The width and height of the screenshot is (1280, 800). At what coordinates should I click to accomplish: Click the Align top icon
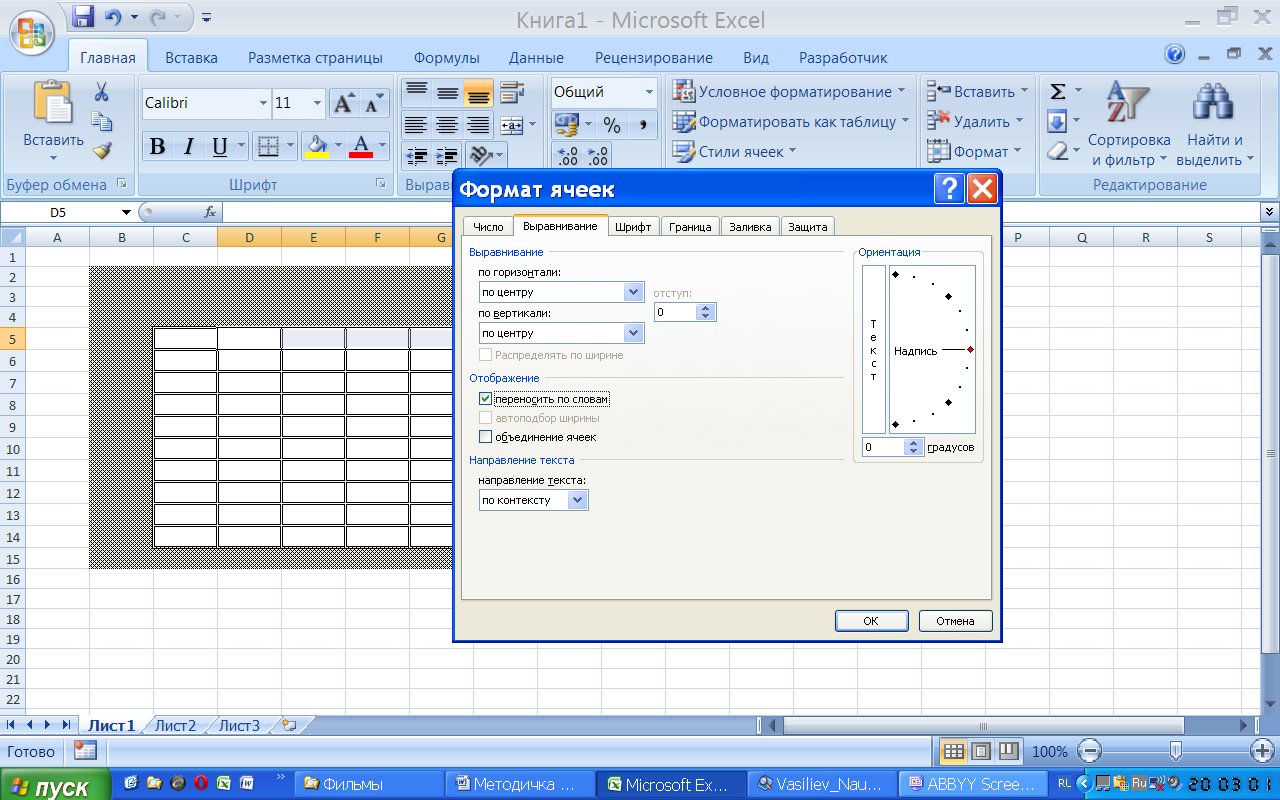click(416, 93)
